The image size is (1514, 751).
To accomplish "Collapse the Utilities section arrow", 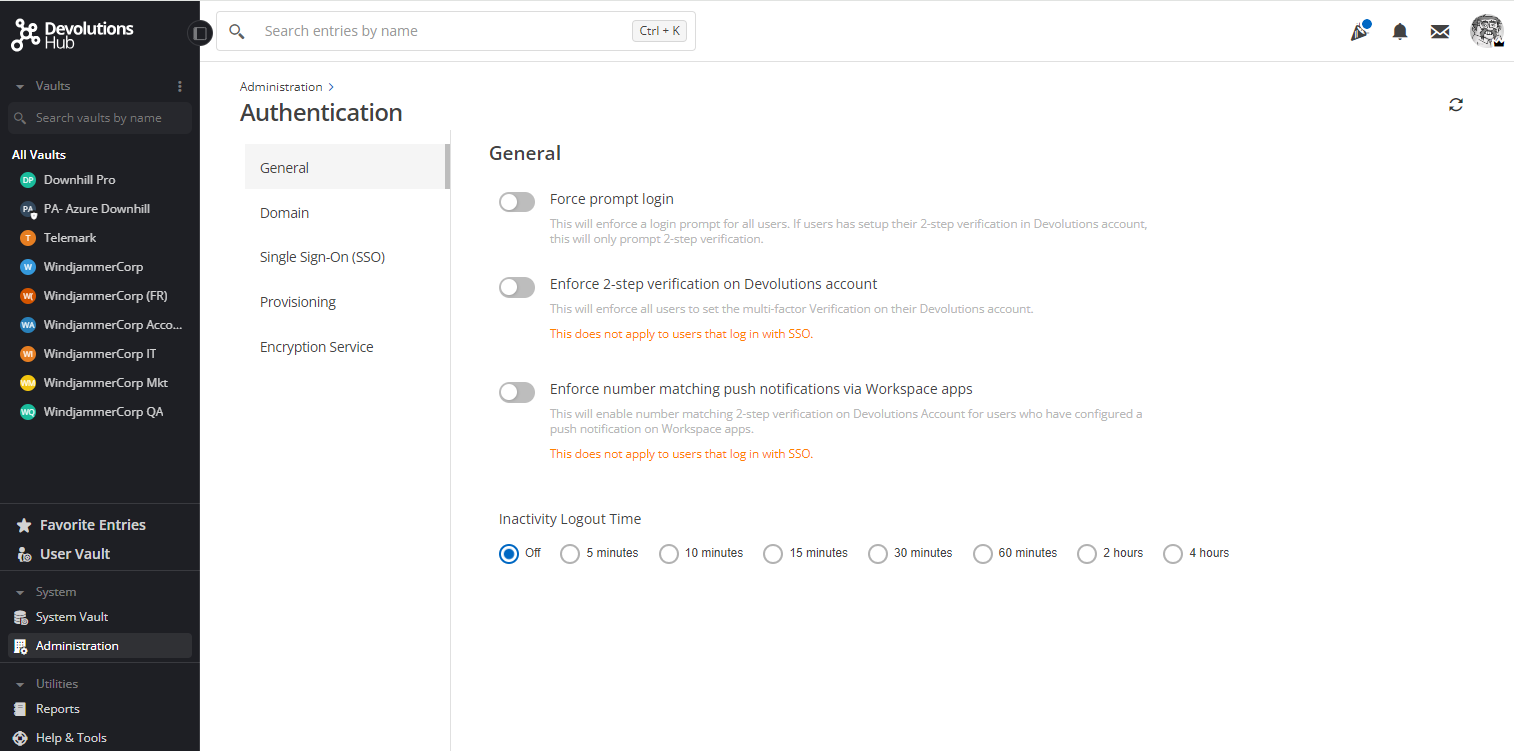I will pyautogui.click(x=20, y=684).
